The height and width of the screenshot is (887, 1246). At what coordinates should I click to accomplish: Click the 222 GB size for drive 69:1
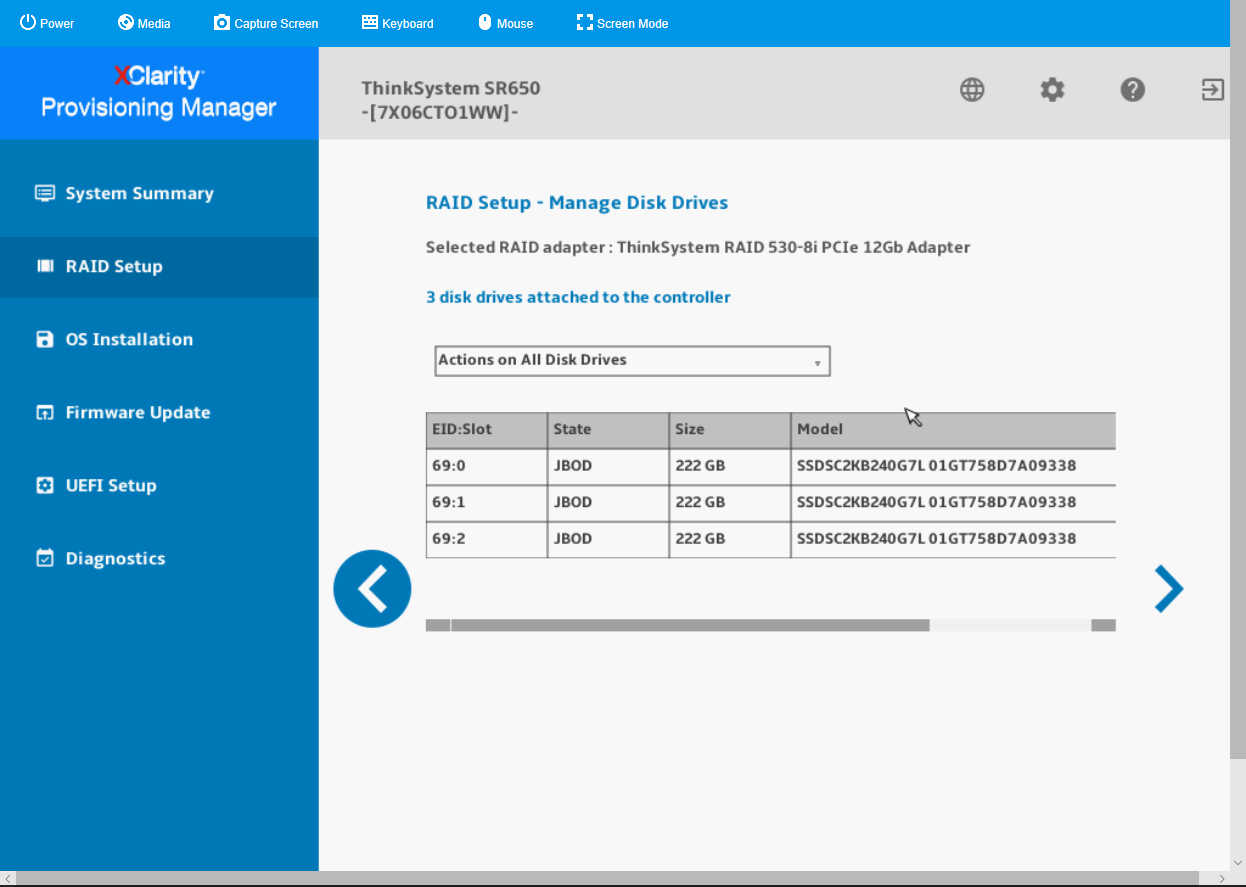click(700, 502)
